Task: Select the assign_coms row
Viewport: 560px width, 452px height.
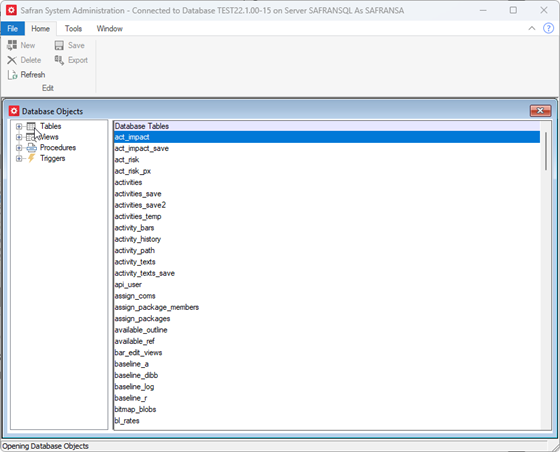Action: [x=326, y=296]
